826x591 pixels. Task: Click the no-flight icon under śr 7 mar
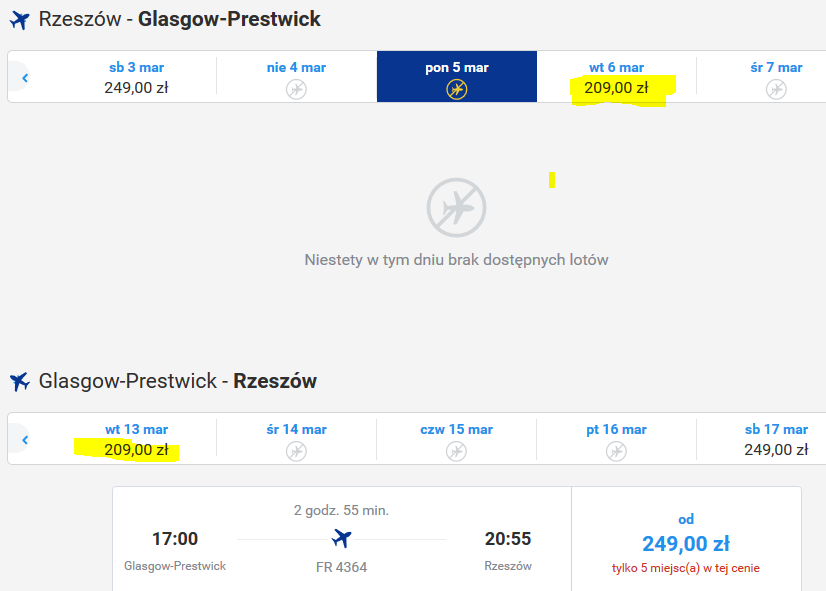(776, 89)
